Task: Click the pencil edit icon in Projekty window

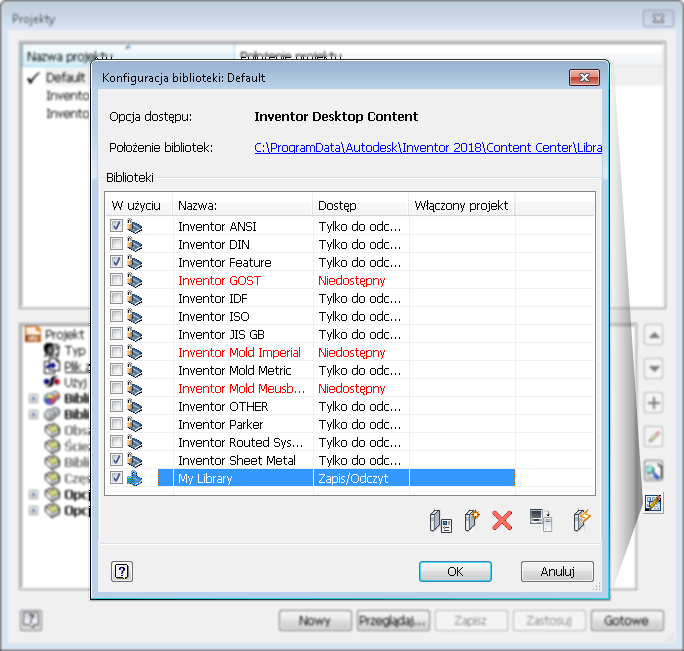Action: [x=653, y=436]
